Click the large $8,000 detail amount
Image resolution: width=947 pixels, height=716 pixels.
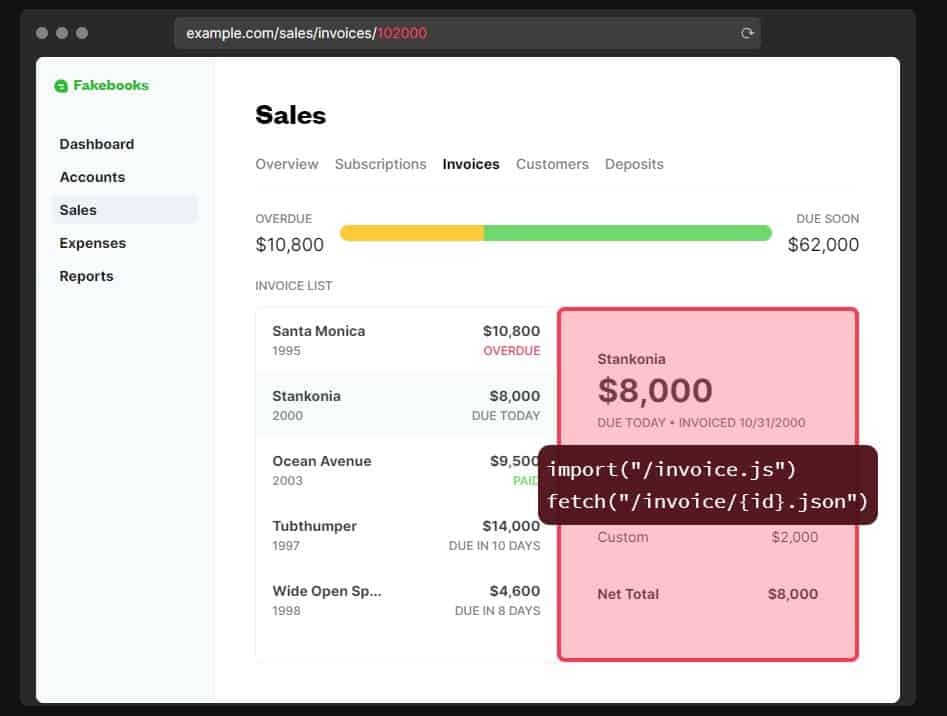pyautogui.click(x=655, y=391)
